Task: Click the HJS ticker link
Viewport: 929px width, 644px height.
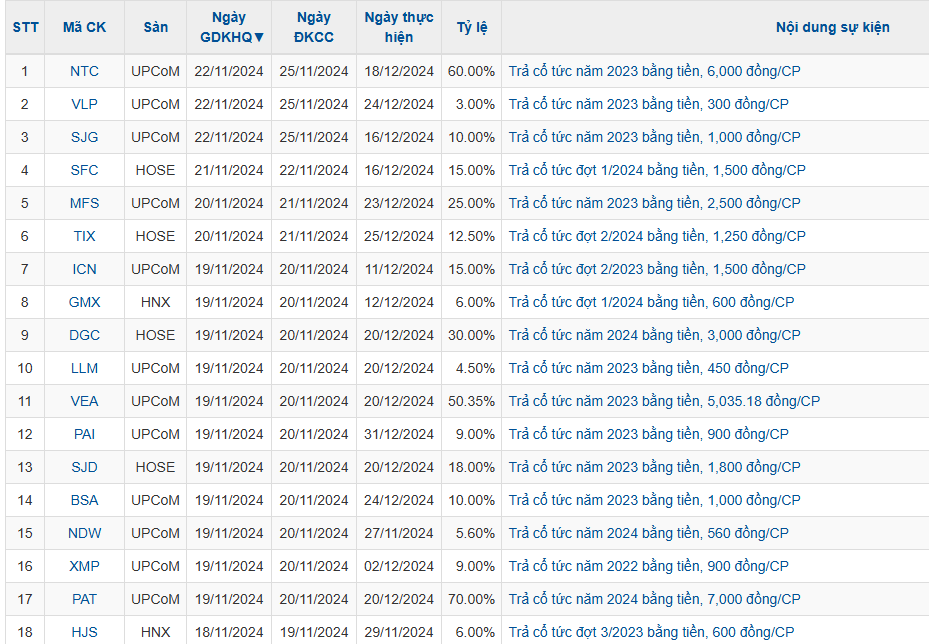Action: (84, 632)
